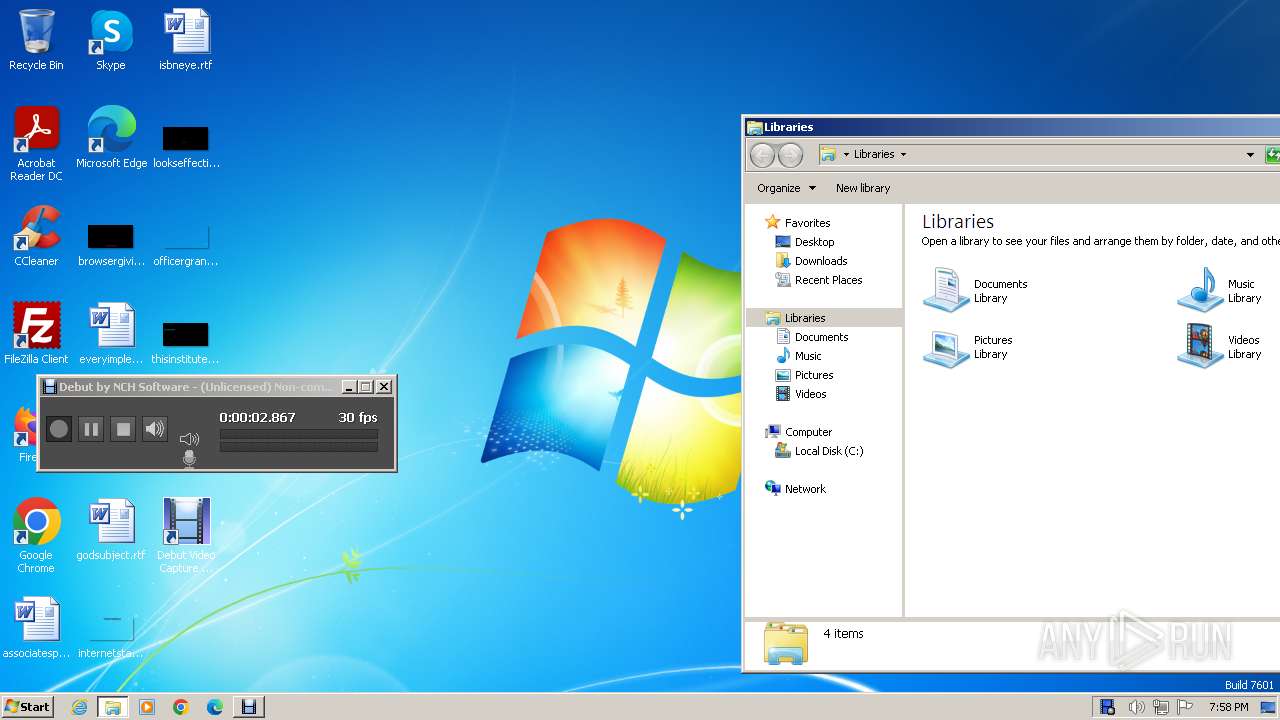Click the Record button in Debut
Image resolution: width=1280 pixels, height=720 pixels.
coord(59,429)
